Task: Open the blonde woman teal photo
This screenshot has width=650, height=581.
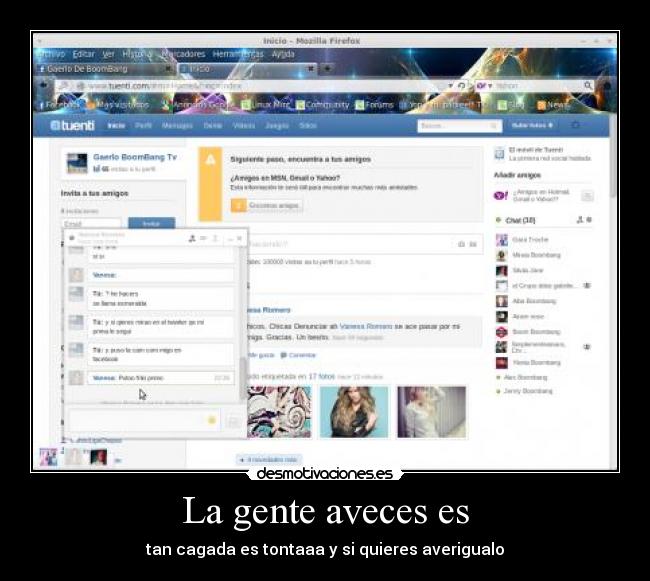Action: [354, 412]
